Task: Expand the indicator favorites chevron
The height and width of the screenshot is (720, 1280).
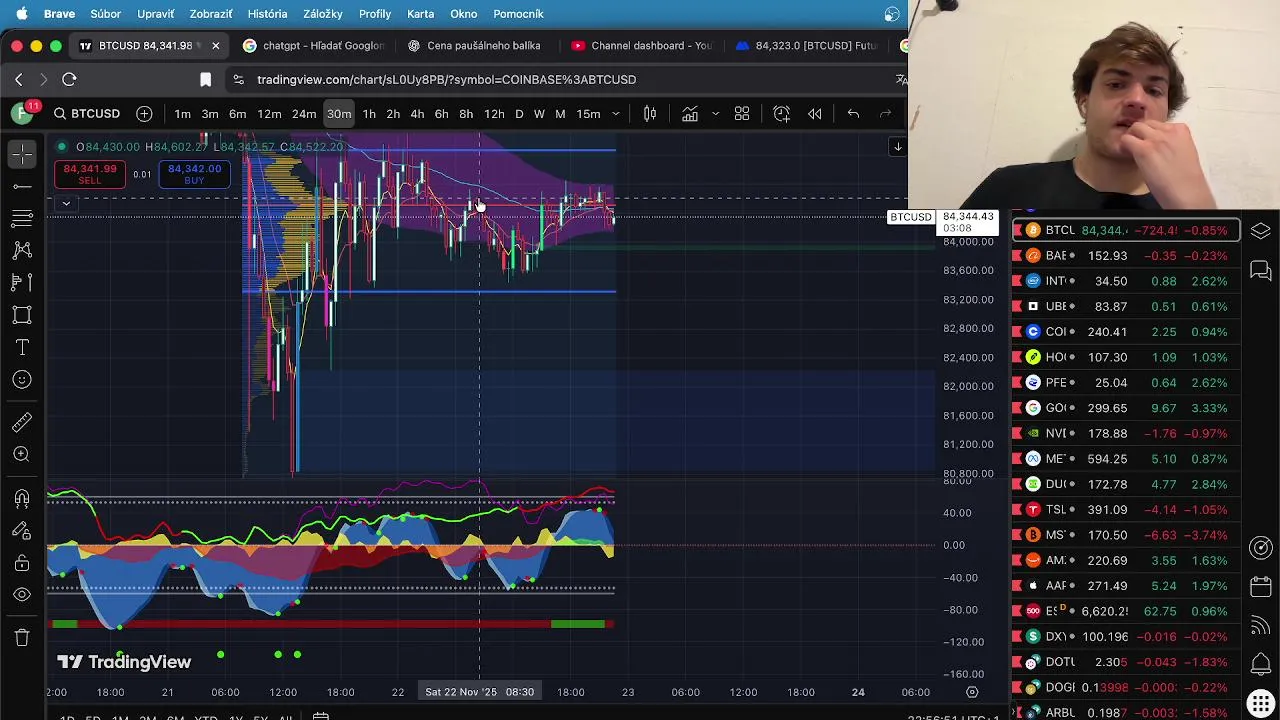Action: pyautogui.click(x=715, y=114)
